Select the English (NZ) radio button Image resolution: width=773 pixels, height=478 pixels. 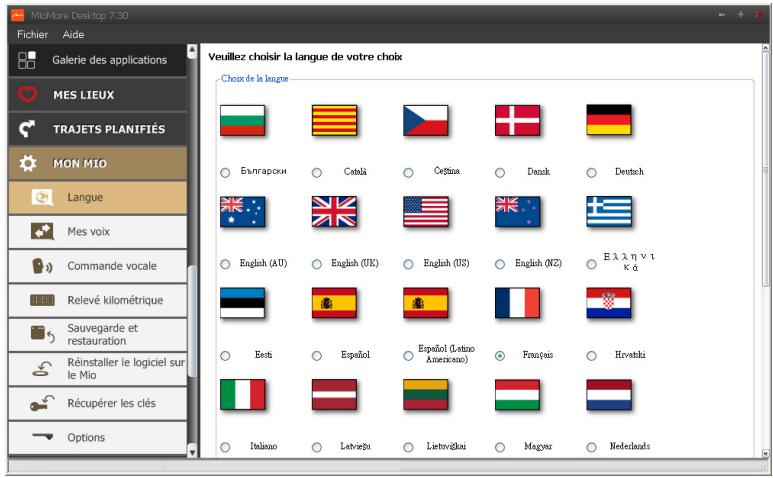pos(500,264)
